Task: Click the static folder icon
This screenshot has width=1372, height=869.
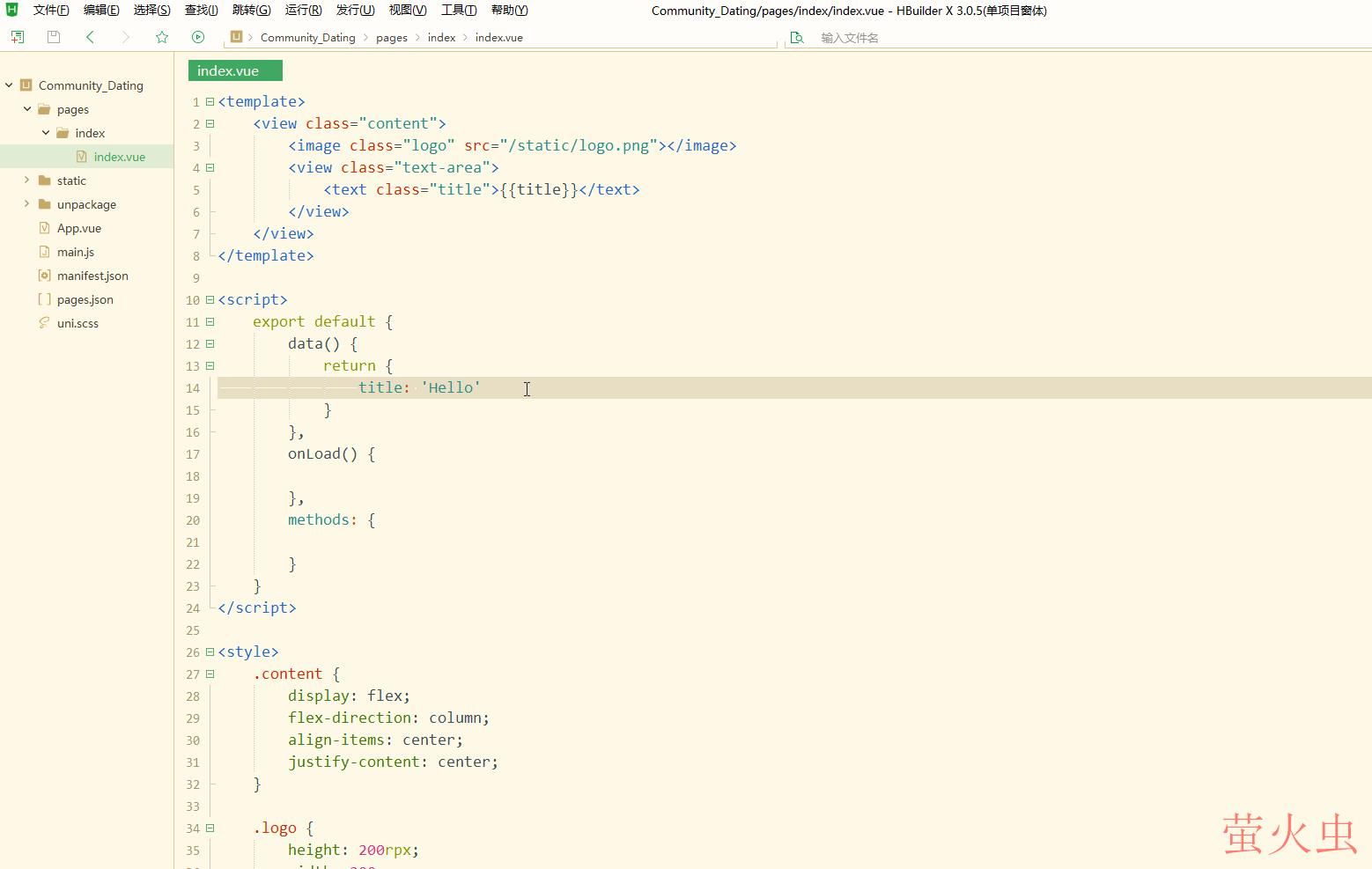Action: click(x=44, y=180)
